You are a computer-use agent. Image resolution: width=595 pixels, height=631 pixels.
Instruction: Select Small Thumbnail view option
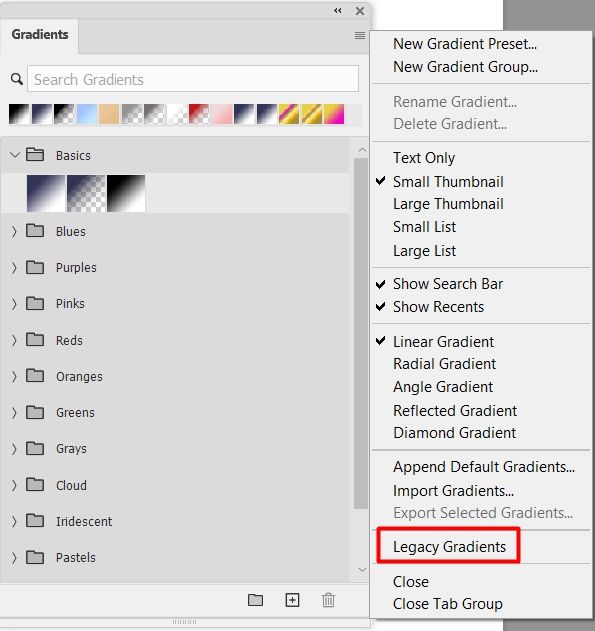(x=448, y=181)
